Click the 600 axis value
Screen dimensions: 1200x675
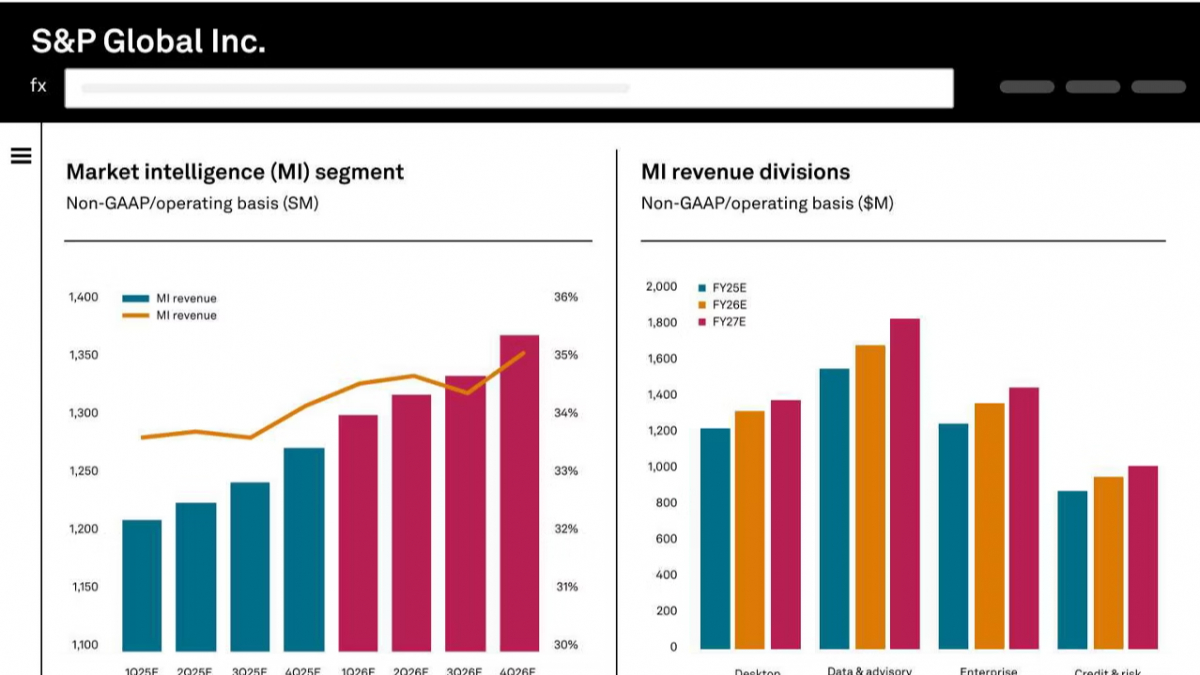[x=667, y=539]
